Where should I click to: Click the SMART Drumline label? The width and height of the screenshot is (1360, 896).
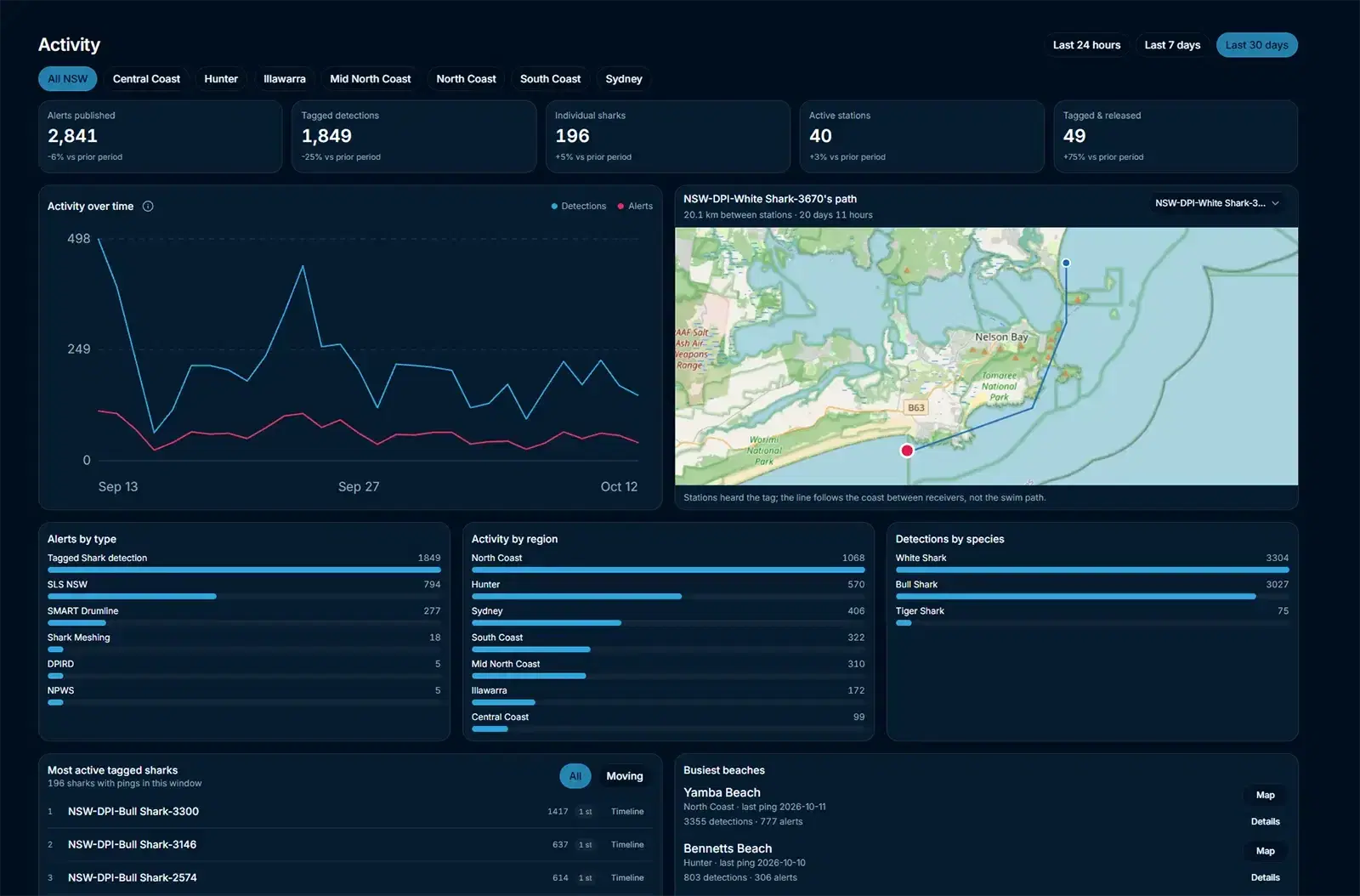(x=82, y=611)
